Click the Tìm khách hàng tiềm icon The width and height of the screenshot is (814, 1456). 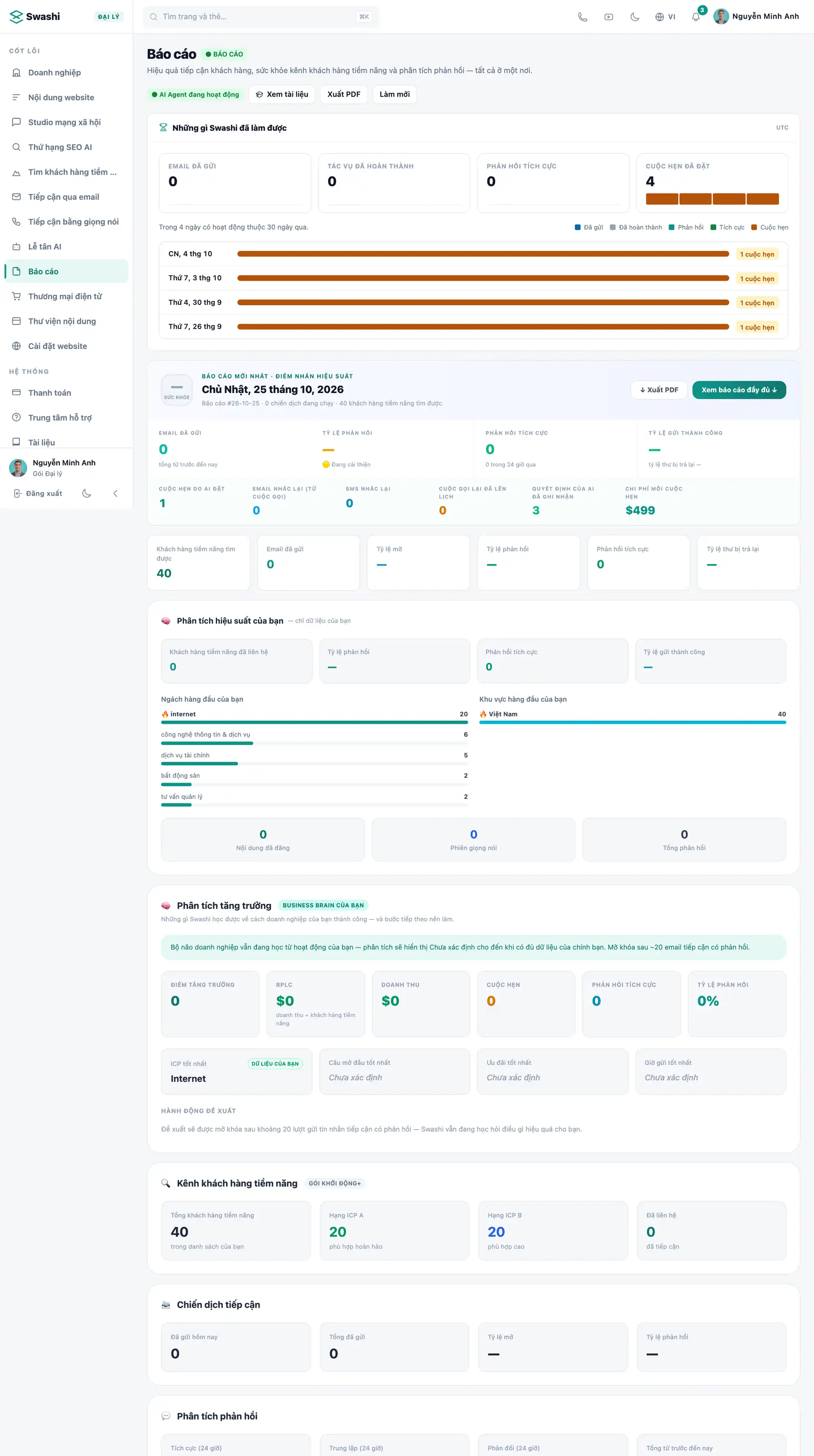(16, 172)
